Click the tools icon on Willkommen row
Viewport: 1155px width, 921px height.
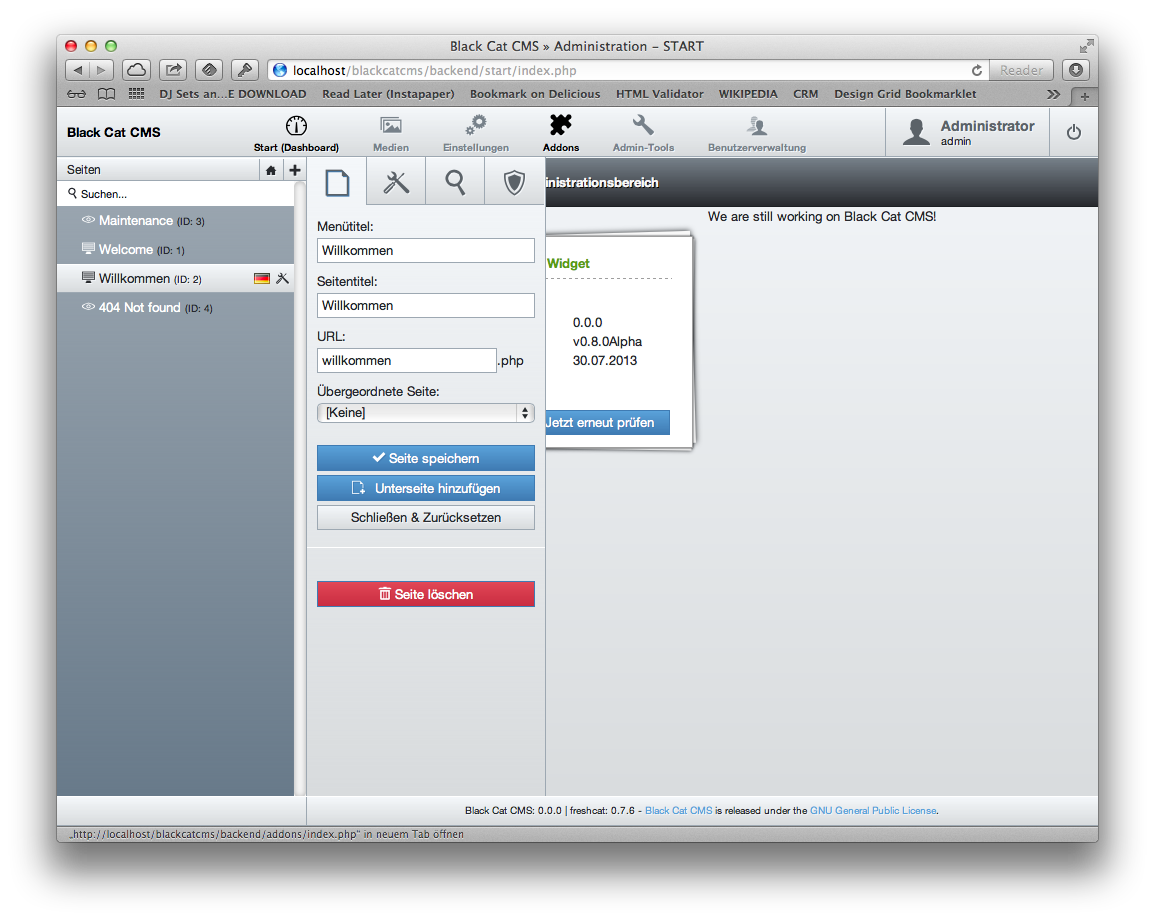[x=282, y=279]
